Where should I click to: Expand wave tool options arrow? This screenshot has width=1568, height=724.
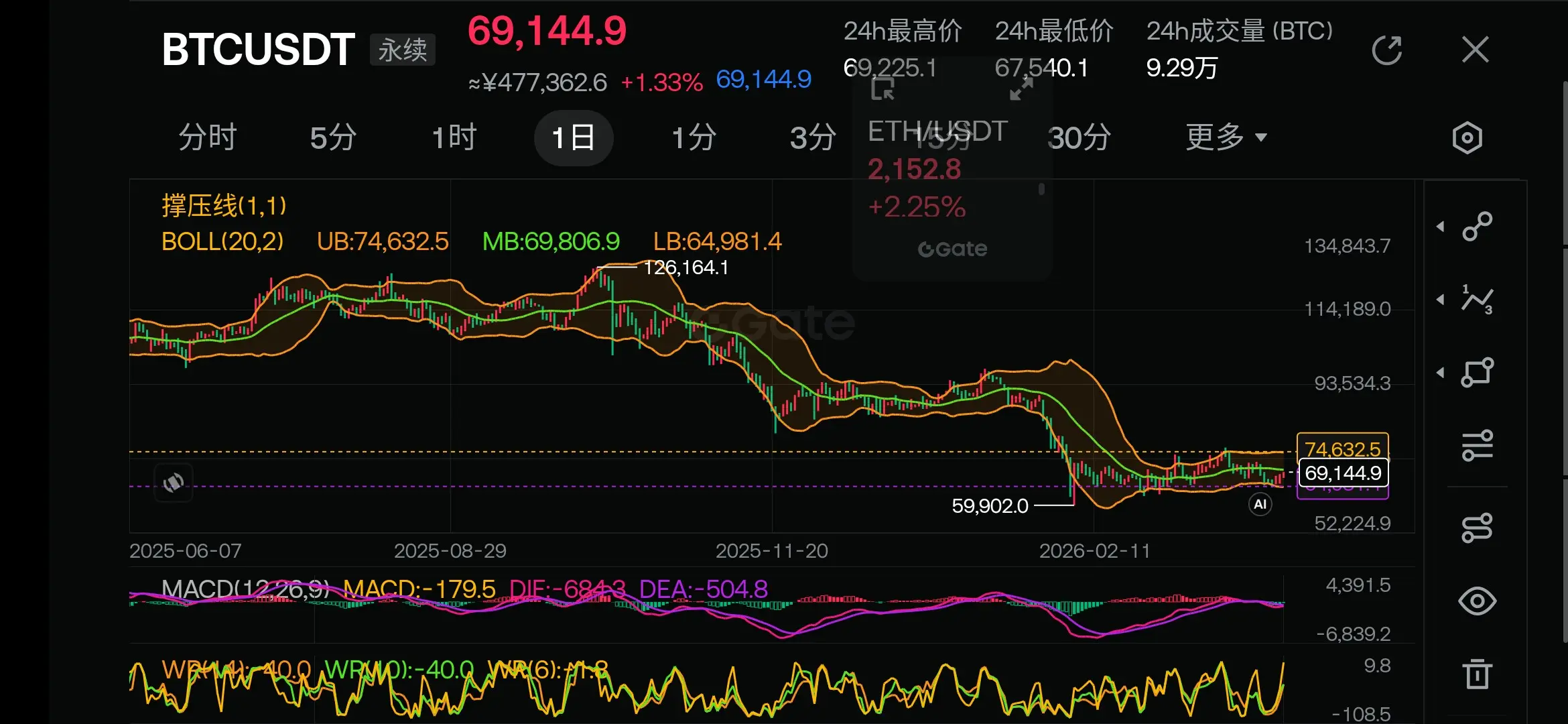[x=1441, y=300]
